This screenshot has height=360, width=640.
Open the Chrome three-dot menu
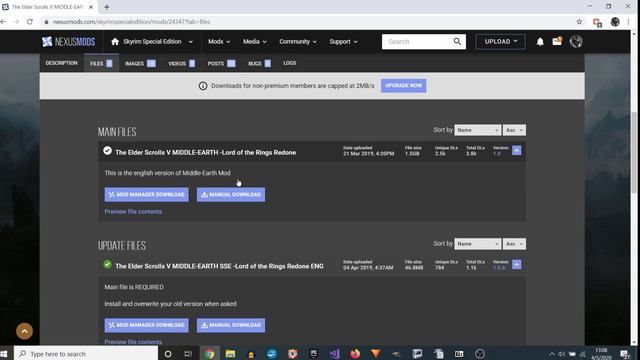pyautogui.click(x=629, y=22)
